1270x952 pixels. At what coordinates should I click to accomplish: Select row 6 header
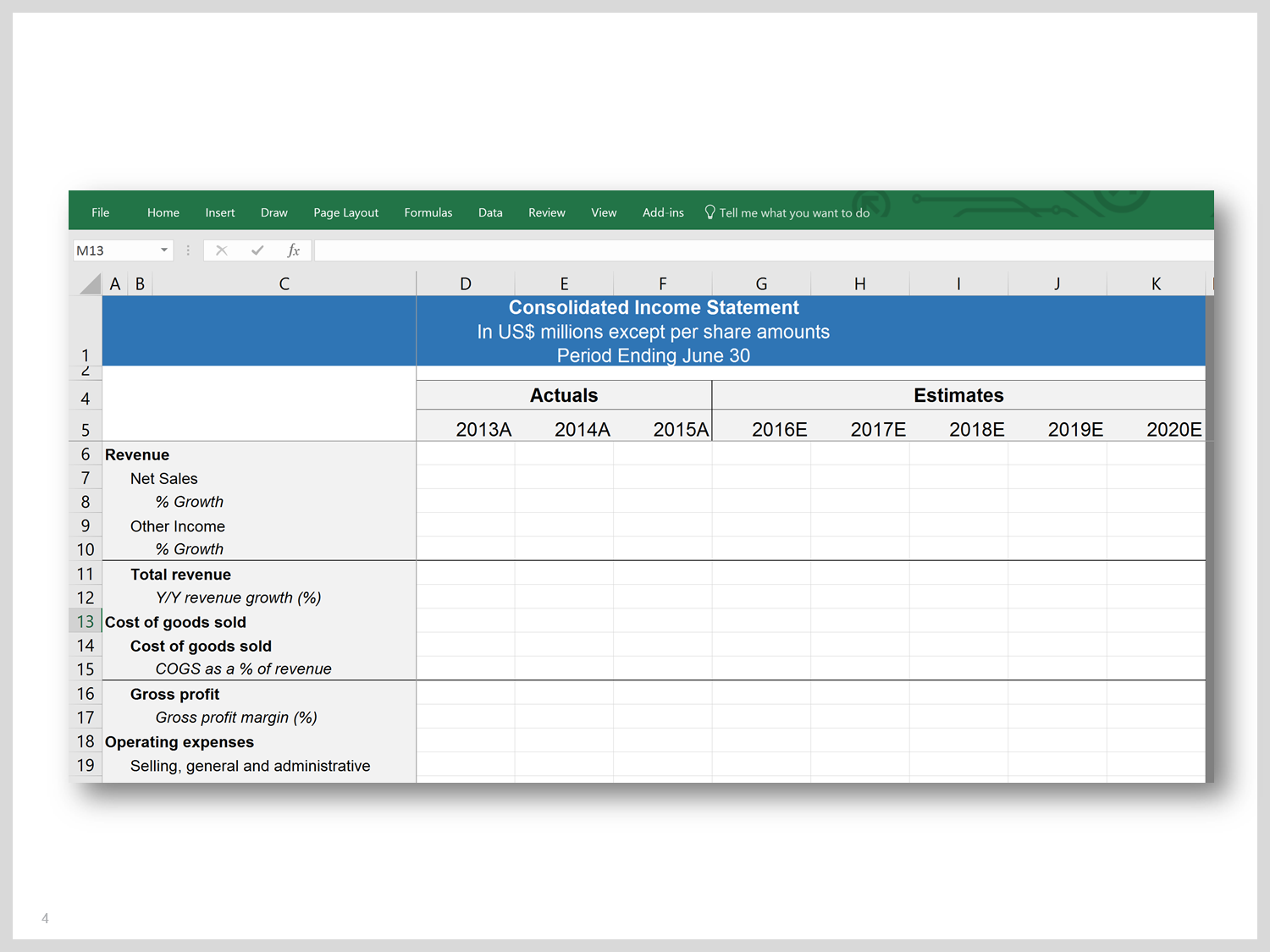(86, 454)
